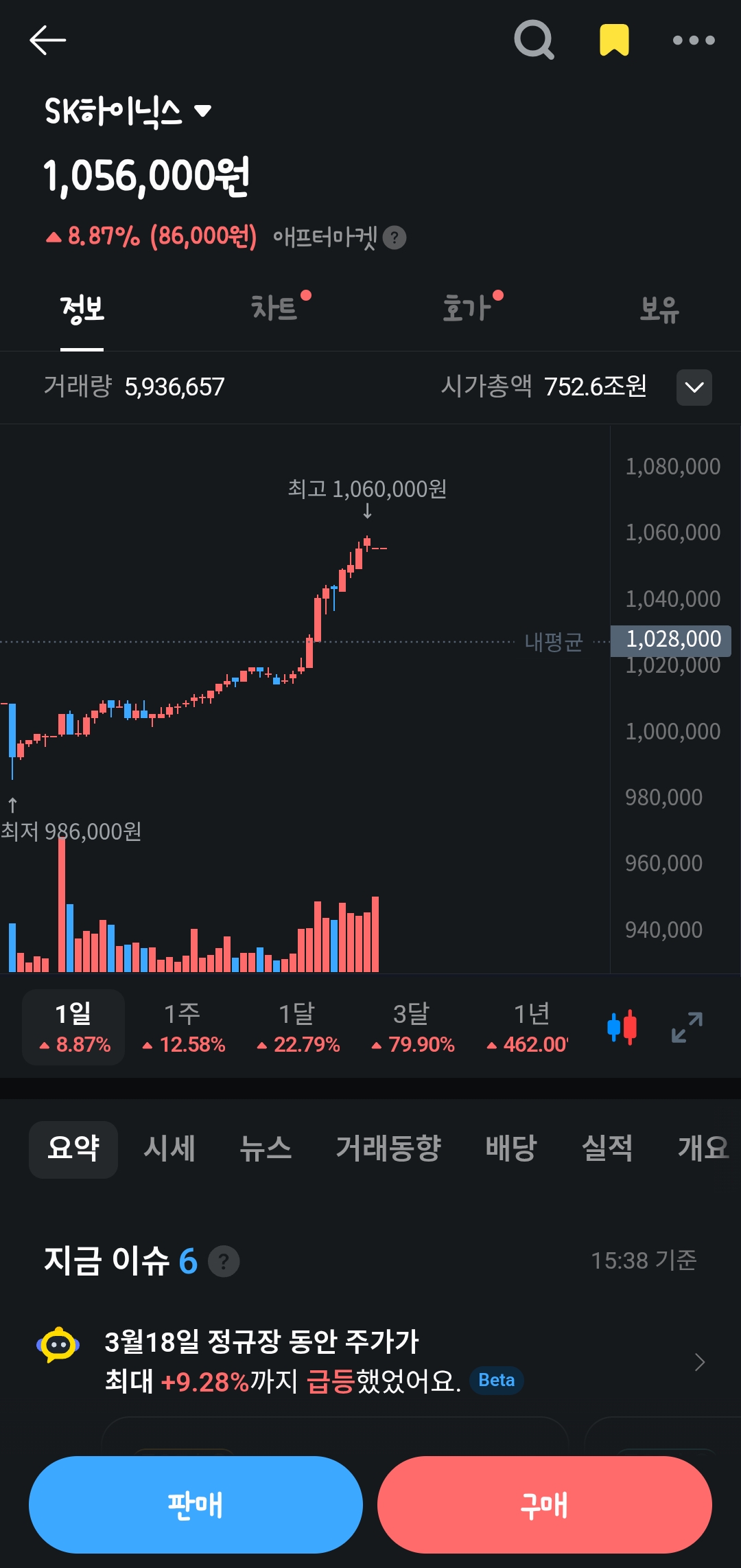This screenshot has width=741, height=1568.
Task: Select the 1주 period option
Action: click(183, 1028)
